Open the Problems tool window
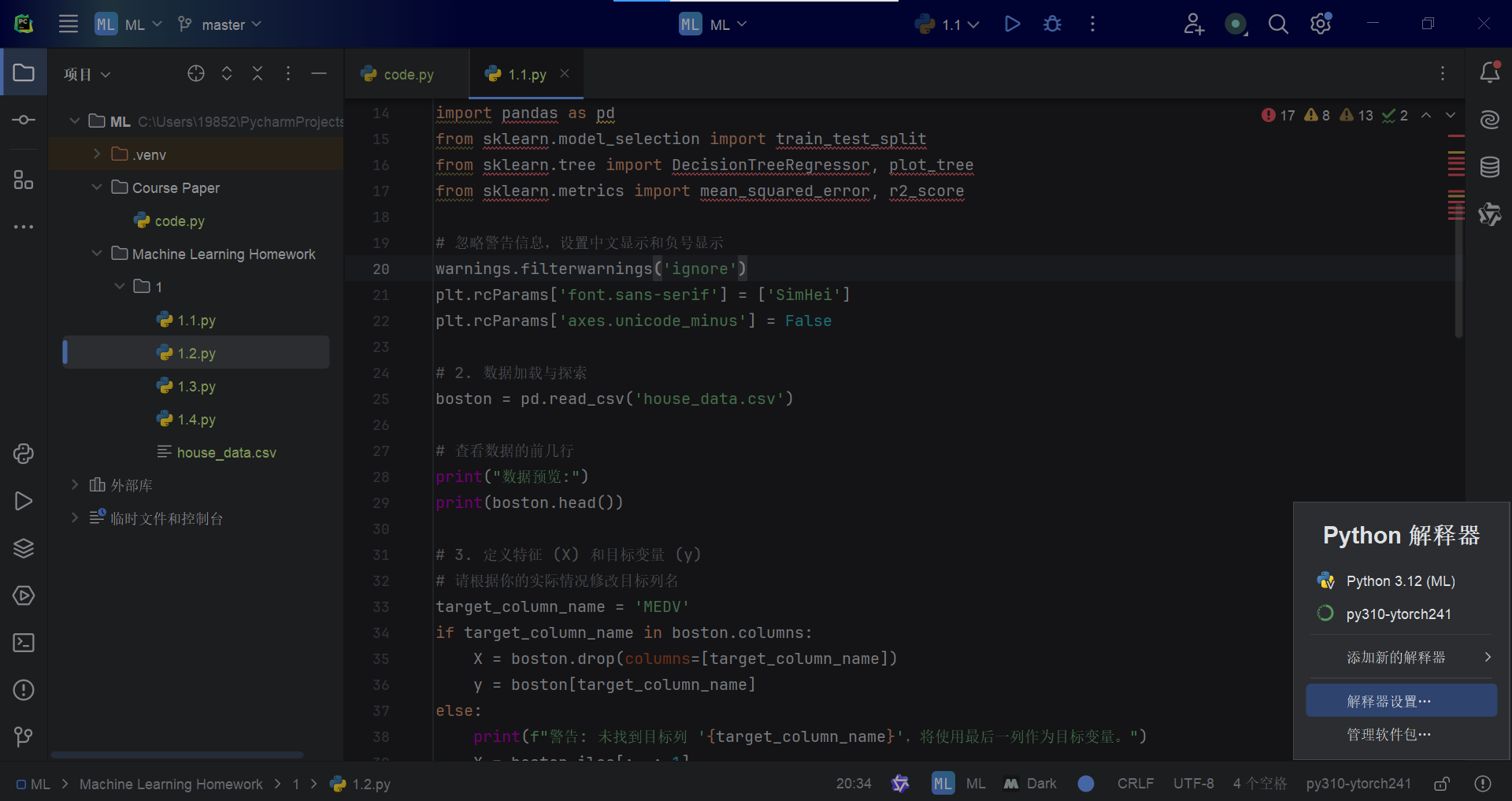This screenshot has width=1512, height=801. (x=24, y=690)
